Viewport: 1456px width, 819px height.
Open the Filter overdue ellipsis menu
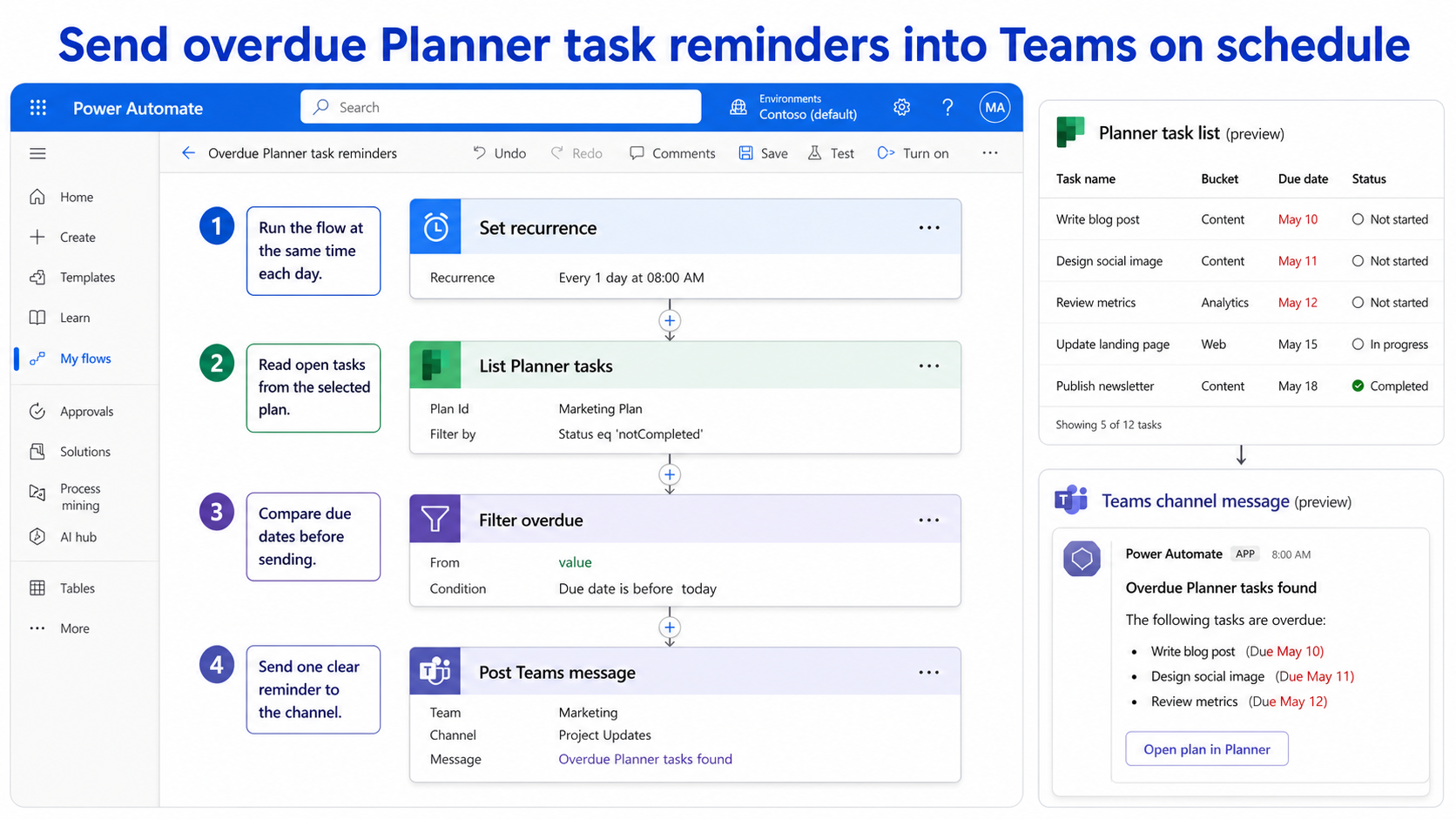[929, 520]
